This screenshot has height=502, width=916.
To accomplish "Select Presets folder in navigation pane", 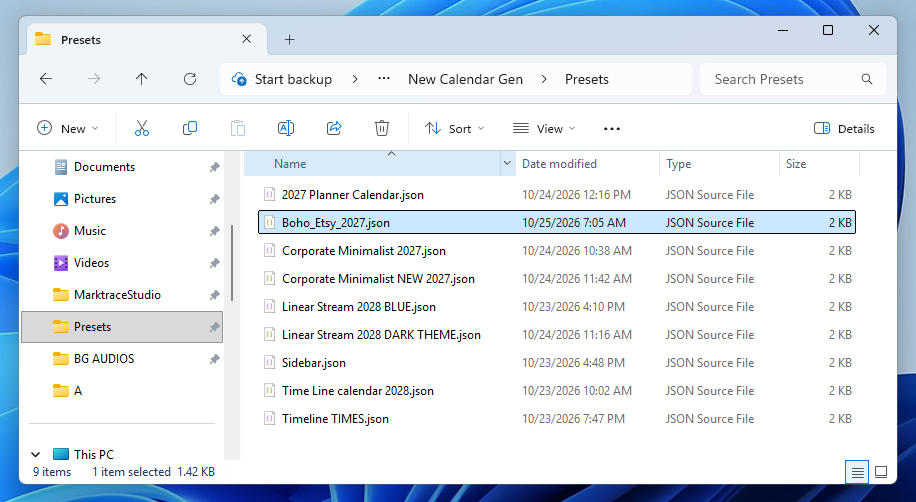I will coord(122,327).
